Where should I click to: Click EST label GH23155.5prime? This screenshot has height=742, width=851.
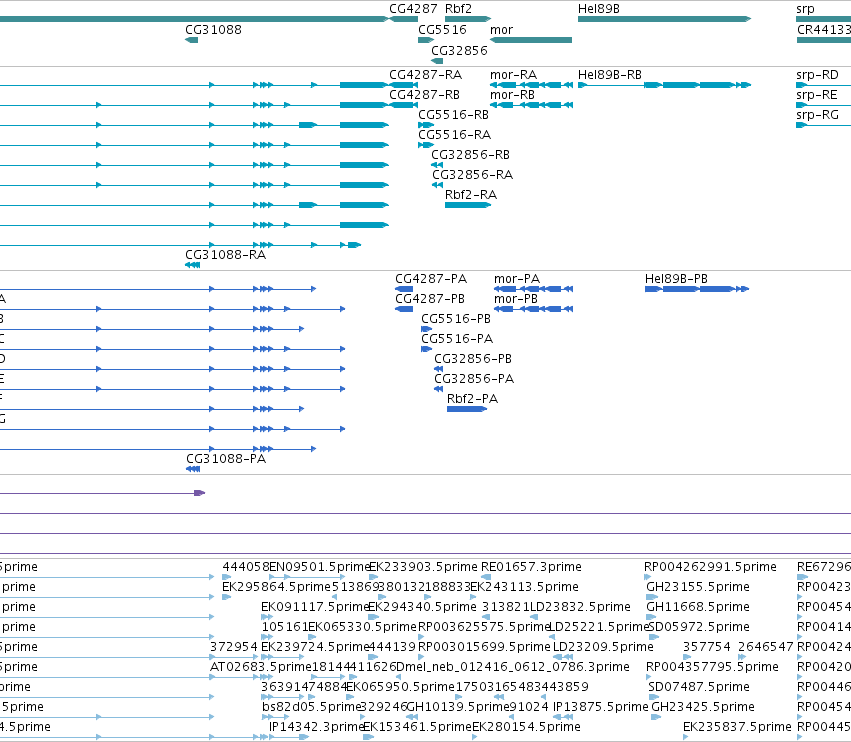click(697, 587)
